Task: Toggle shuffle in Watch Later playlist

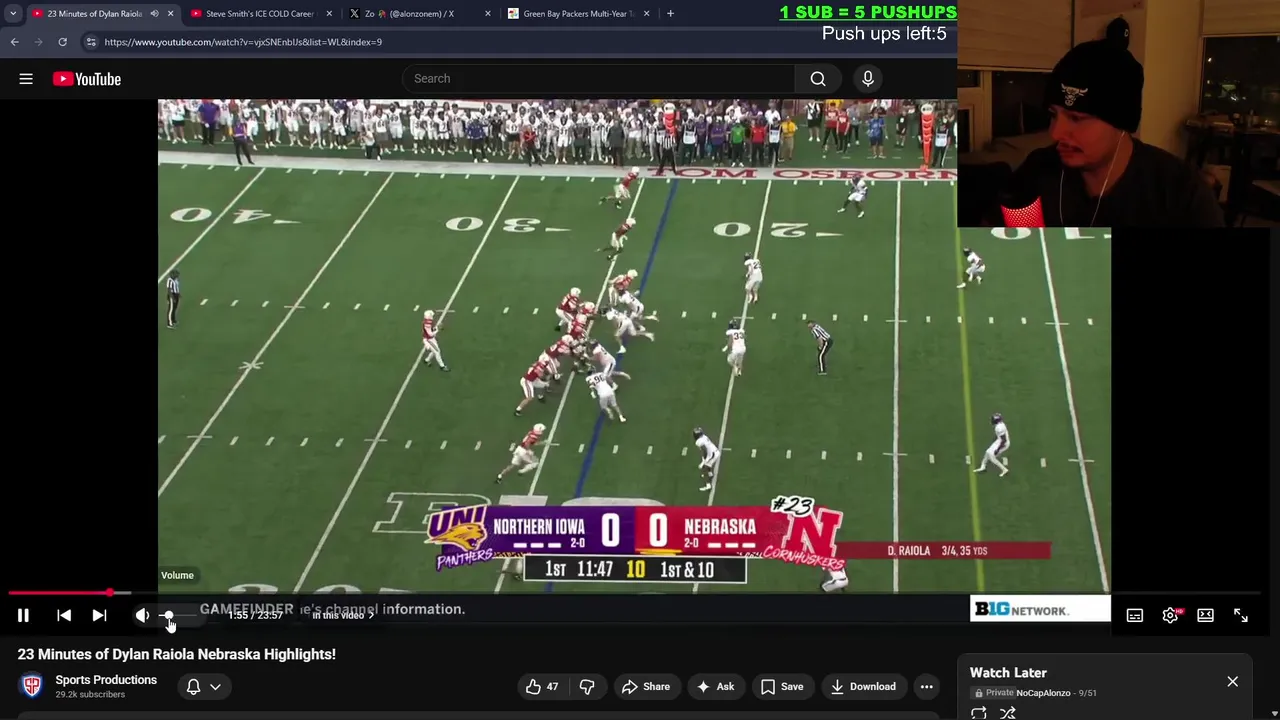Action: pyautogui.click(x=1008, y=713)
